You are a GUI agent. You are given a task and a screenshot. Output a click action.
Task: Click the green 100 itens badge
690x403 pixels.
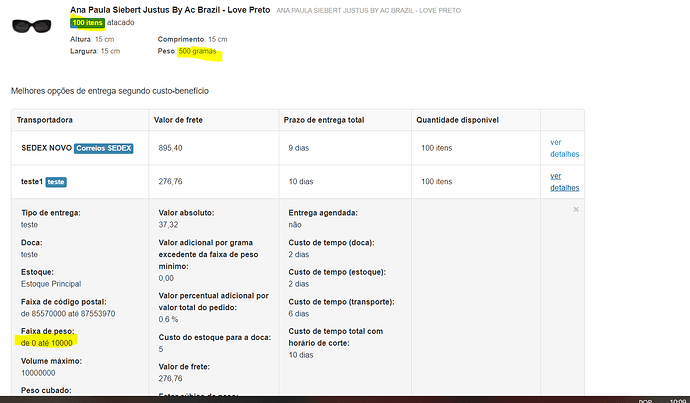(x=88, y=22)
